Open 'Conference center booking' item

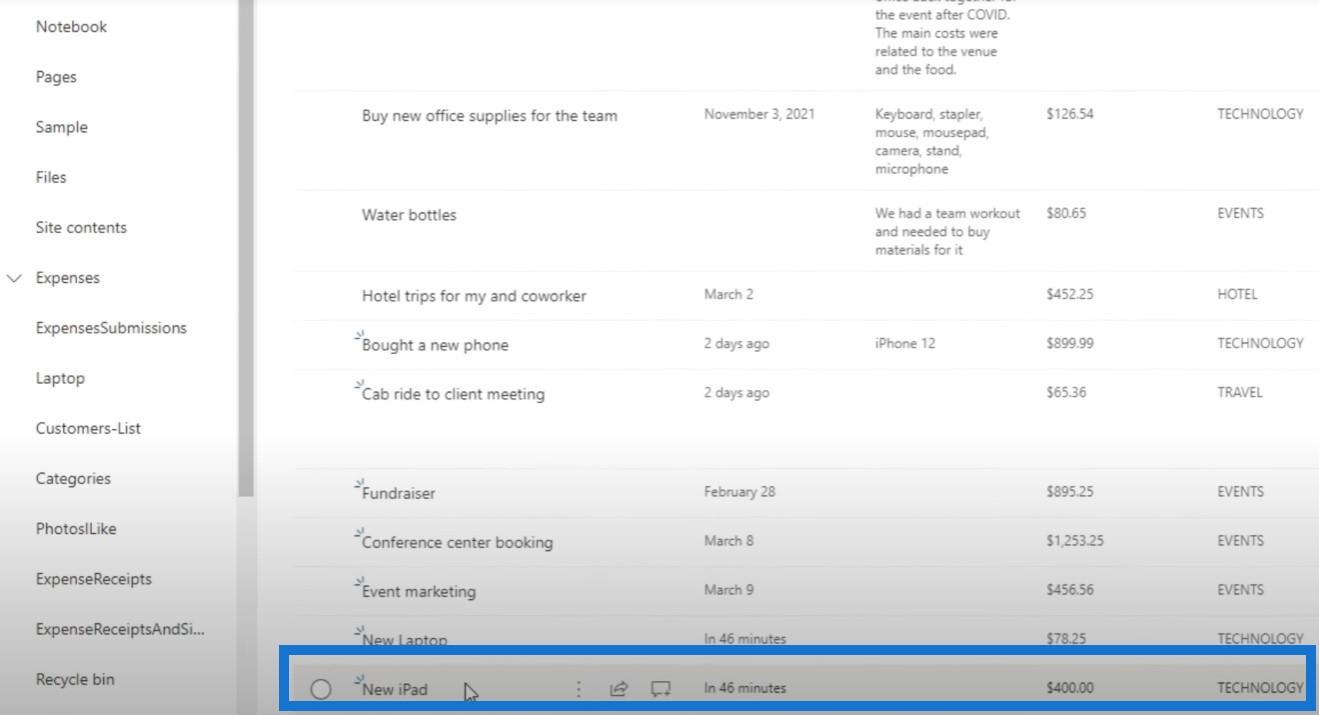click(457, 542)
